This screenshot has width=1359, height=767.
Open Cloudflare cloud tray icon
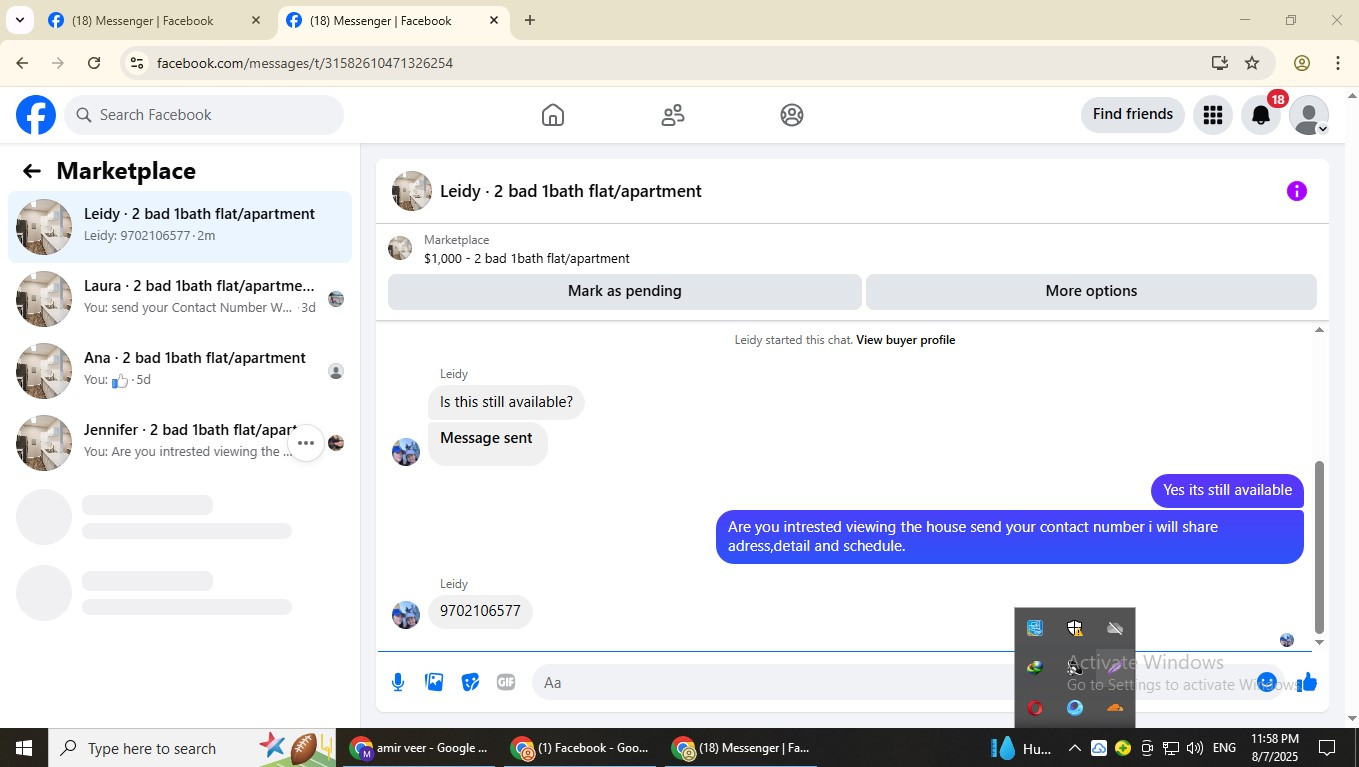click(1115, 708)
